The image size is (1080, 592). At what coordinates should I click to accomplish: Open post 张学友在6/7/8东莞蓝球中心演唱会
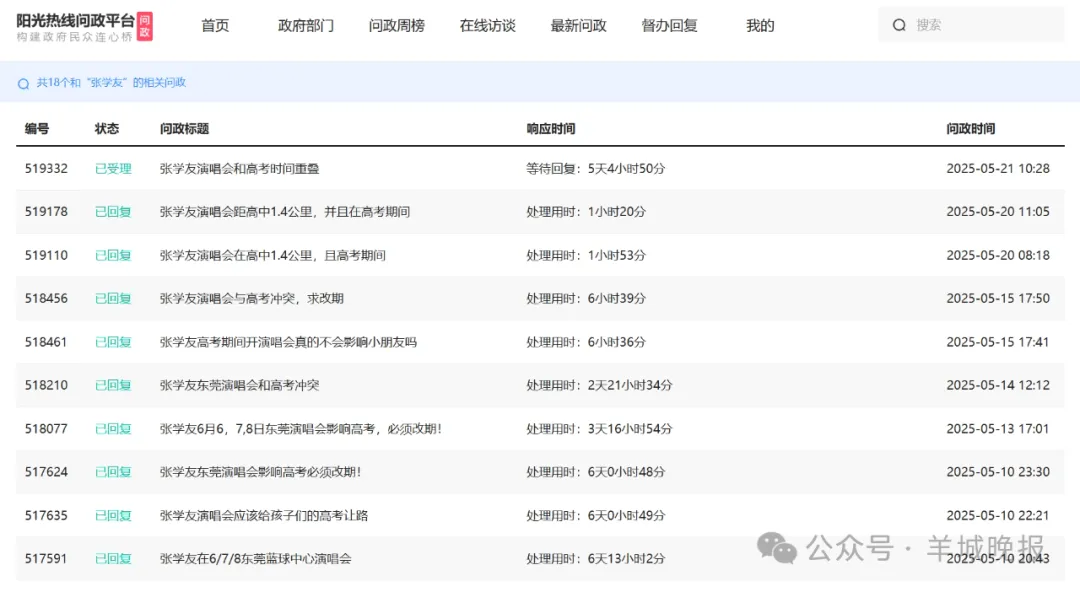click(x=256, y=558)
